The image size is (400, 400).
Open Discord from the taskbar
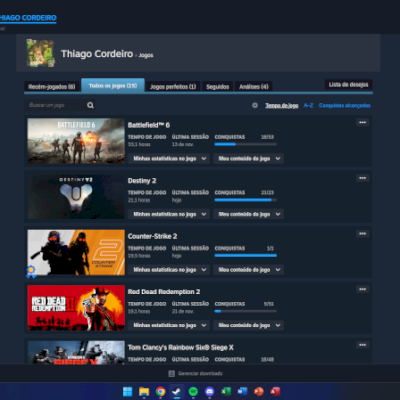tap(209, 391)
